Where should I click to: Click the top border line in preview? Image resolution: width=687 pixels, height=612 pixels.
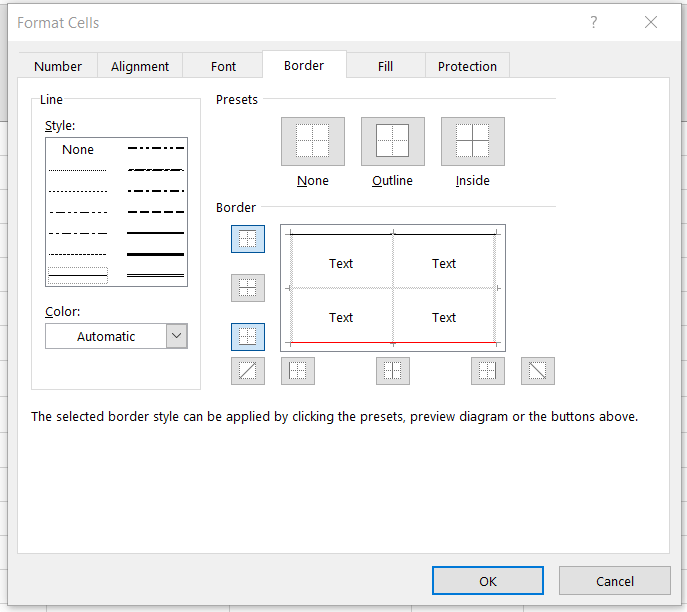click(393, 234)
